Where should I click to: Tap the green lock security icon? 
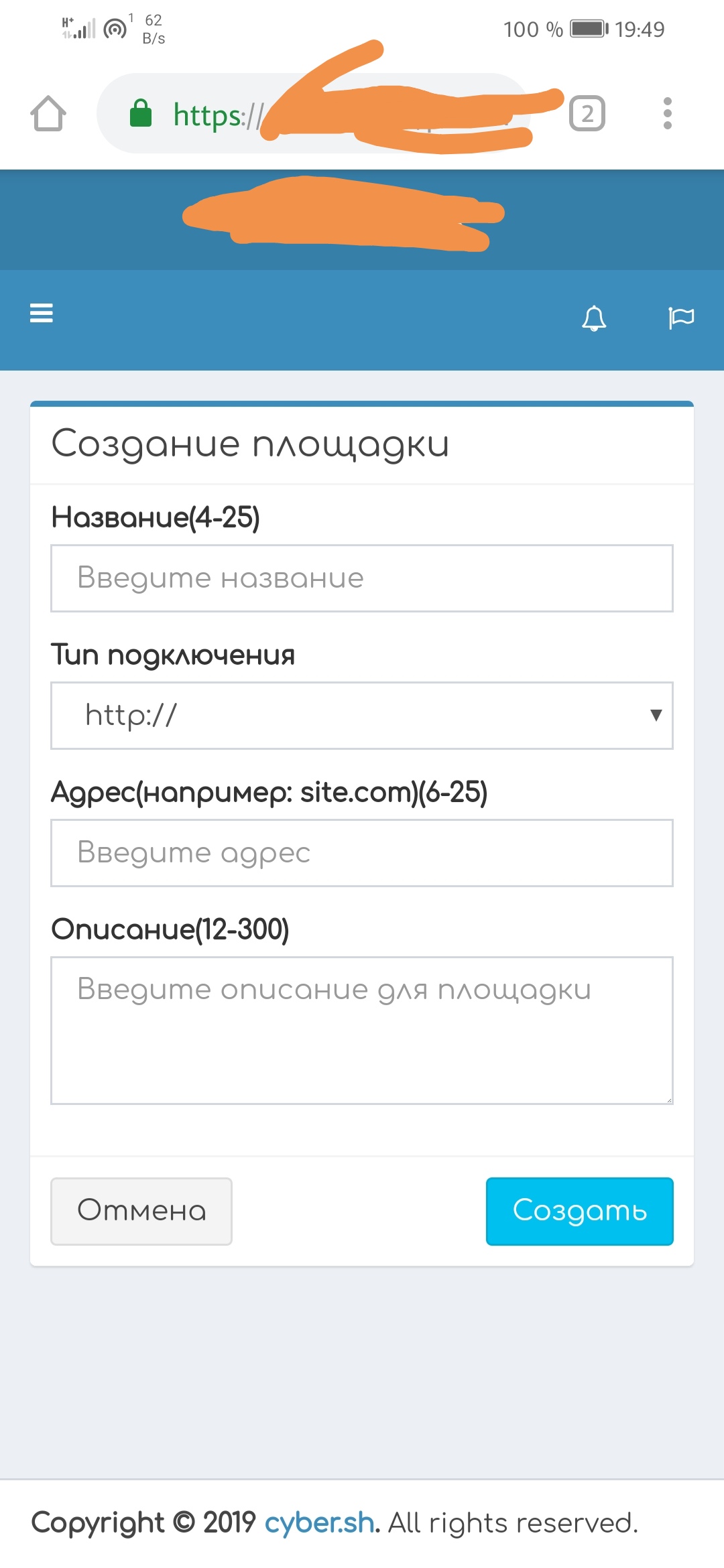[141, 113]
